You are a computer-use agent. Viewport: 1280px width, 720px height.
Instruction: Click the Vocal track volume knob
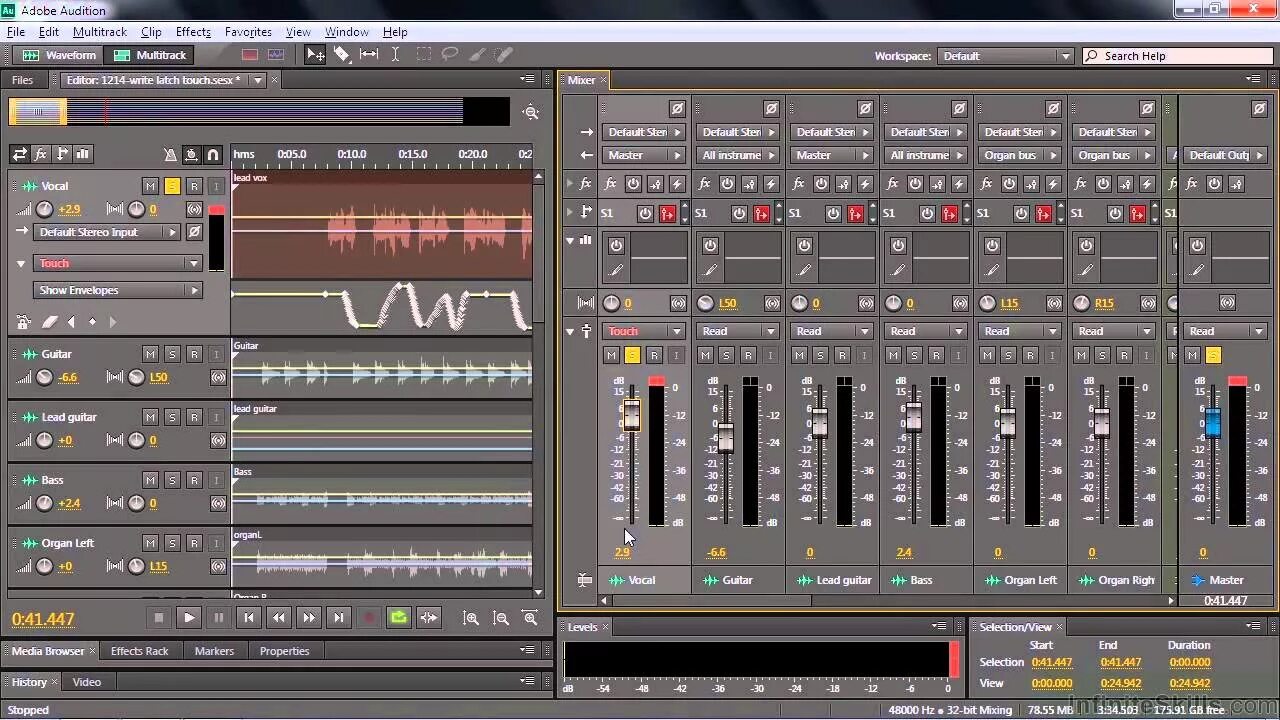tap(44, 209)
